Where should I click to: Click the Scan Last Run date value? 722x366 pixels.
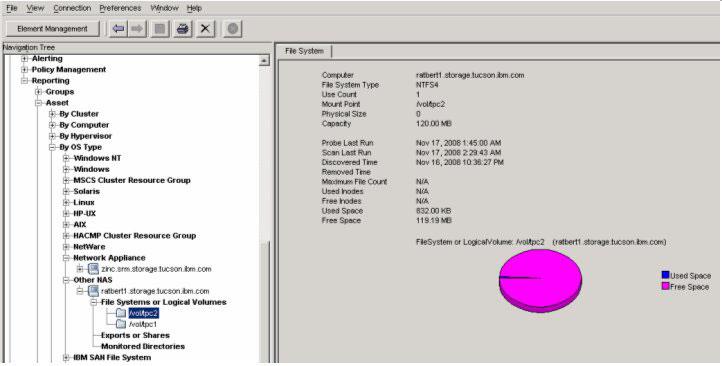459,153
